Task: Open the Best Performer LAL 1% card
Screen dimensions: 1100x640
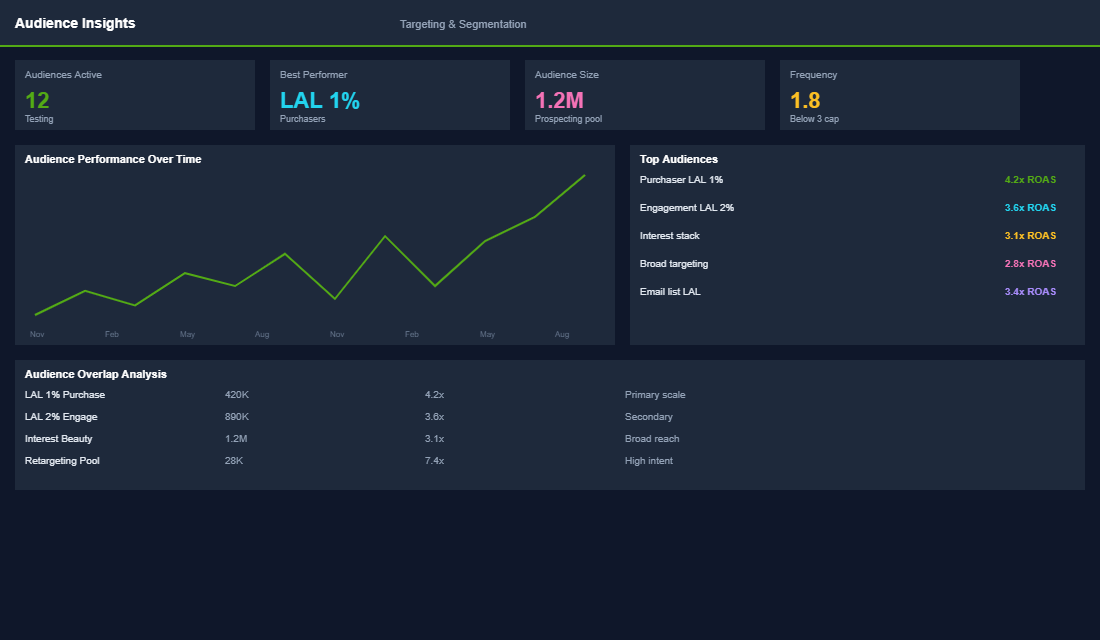Action: click(389, 95)
